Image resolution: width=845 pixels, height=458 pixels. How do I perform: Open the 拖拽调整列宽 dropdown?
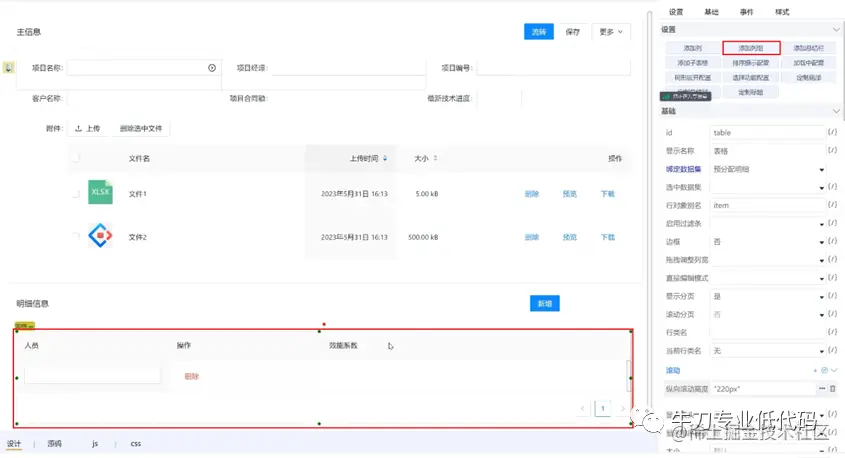coord(767,260)
